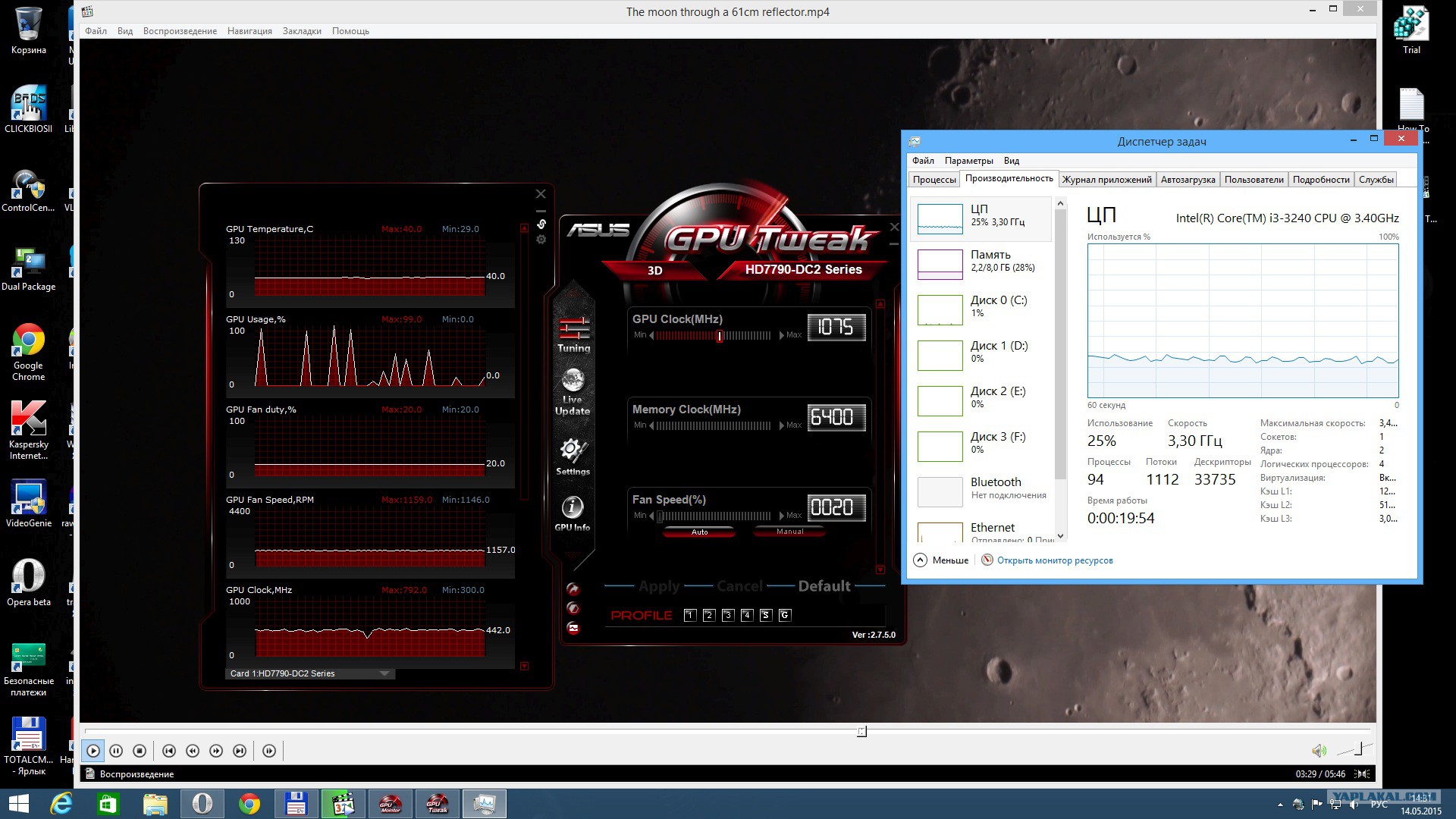Click the gear icon on the GPU monitor panel
Image resolution: width=1456 pixels, height=819 pixels.
(x=541, y=240)
